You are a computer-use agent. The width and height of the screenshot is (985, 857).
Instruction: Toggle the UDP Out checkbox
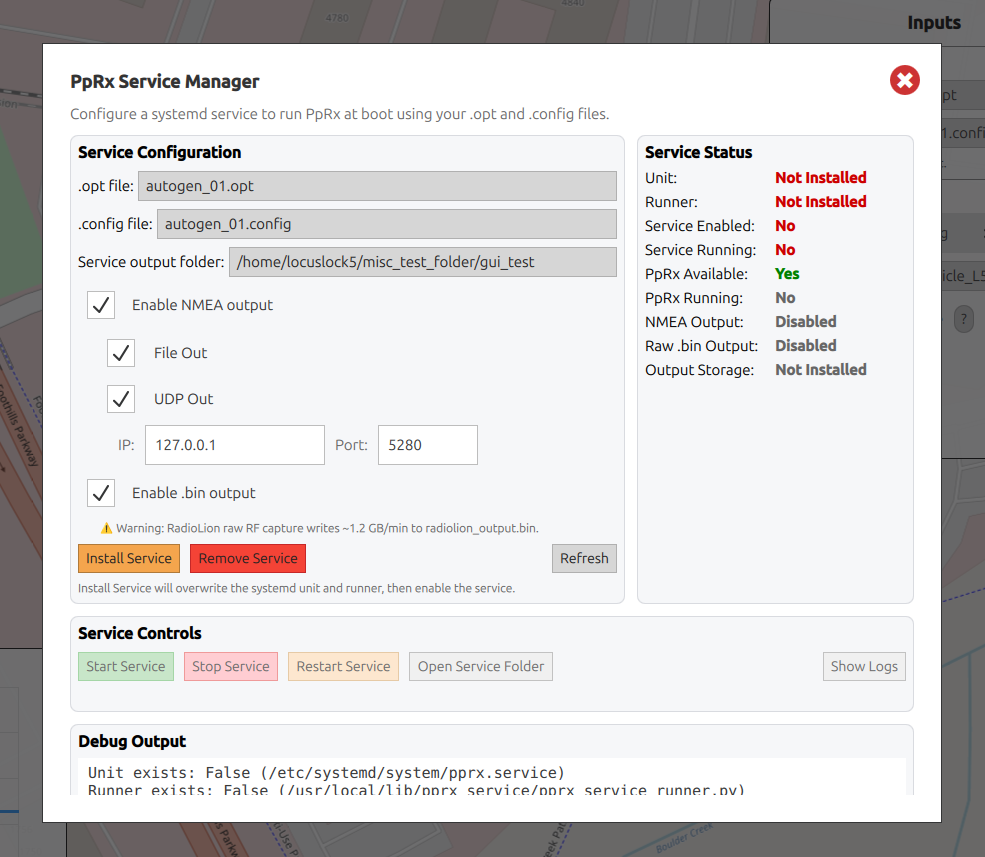pos(121,399)
